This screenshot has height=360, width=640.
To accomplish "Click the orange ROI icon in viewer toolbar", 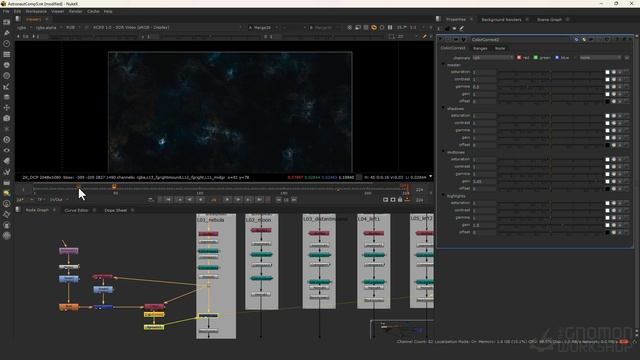I will 374,27.
